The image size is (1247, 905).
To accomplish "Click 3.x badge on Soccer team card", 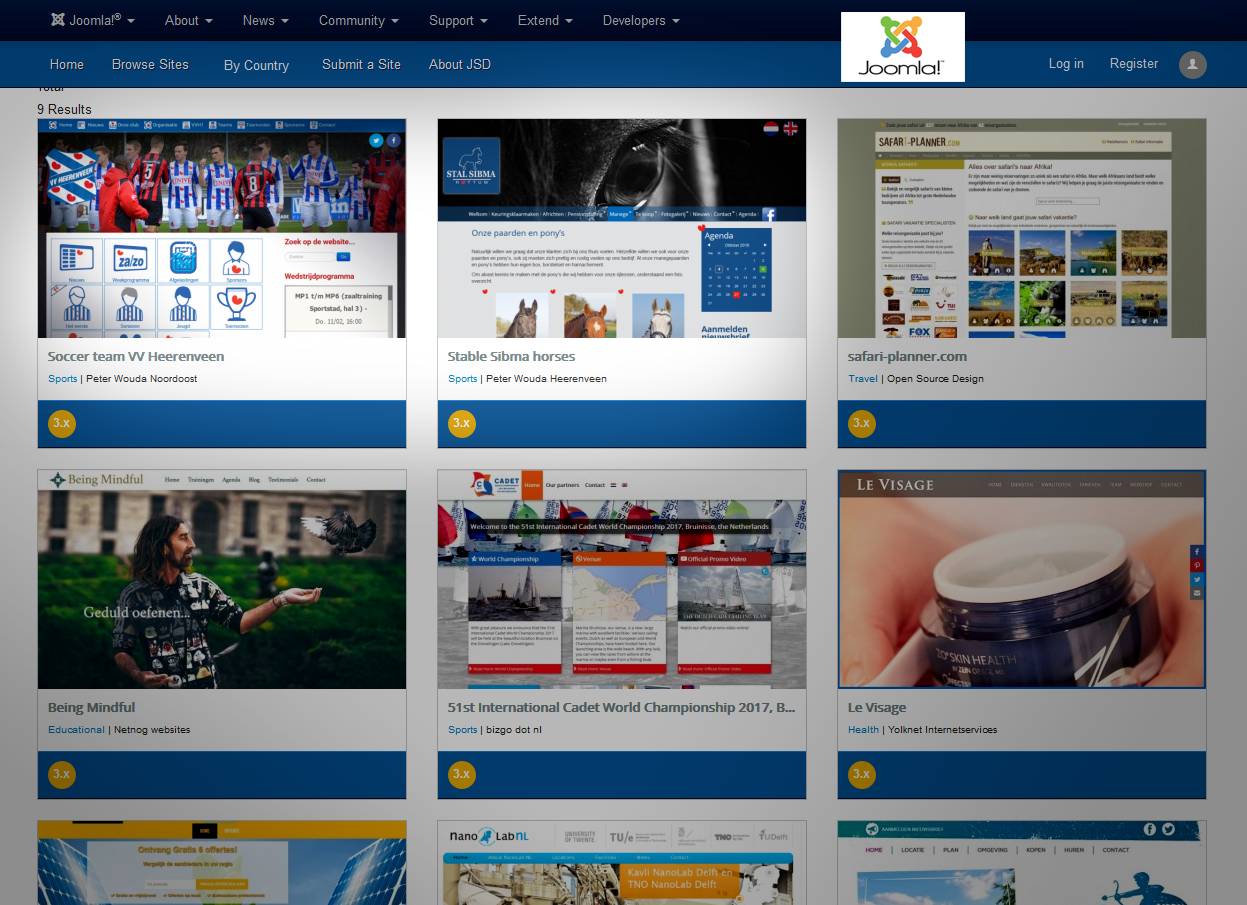I will (x=62, y=423).
